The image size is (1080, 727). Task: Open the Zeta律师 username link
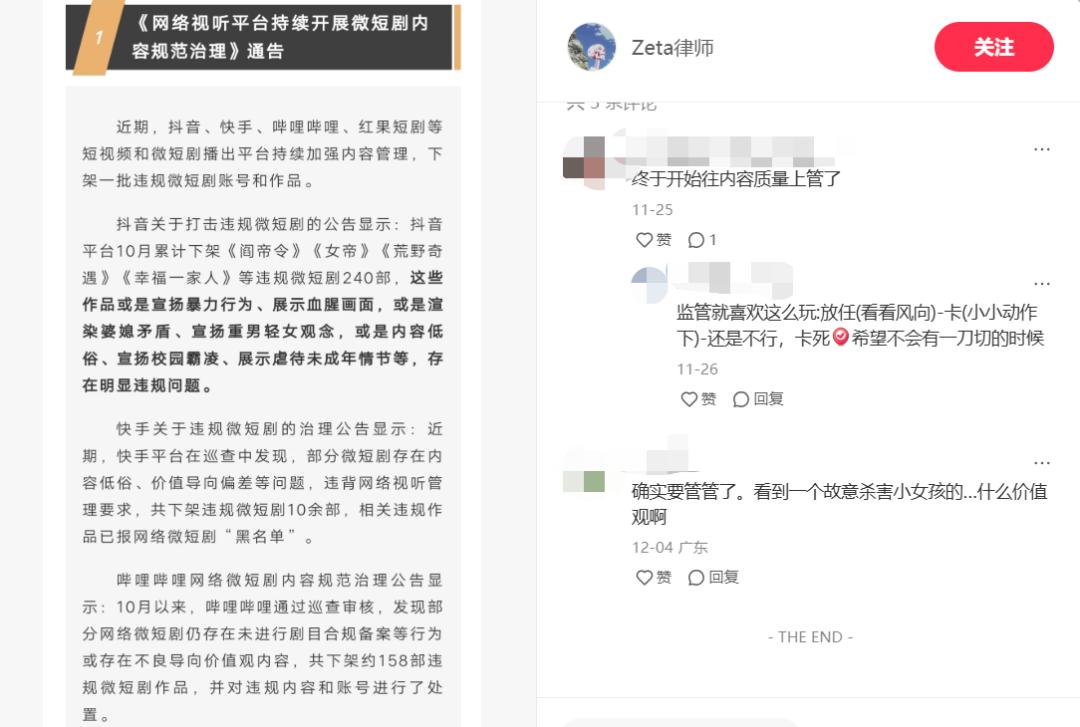click(x=672, y=48)
